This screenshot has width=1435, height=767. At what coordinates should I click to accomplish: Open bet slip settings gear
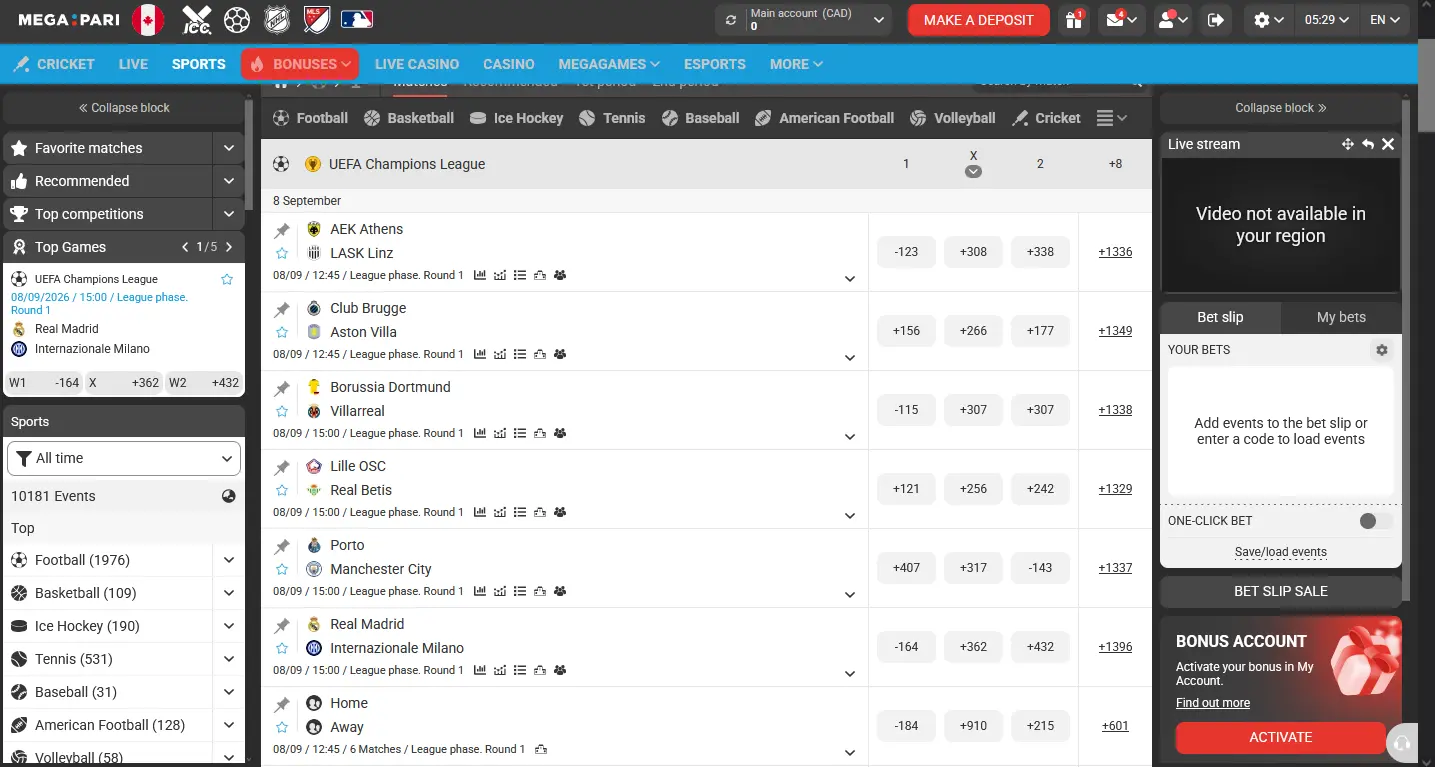pyautogui.click(x=1382, y=350)
